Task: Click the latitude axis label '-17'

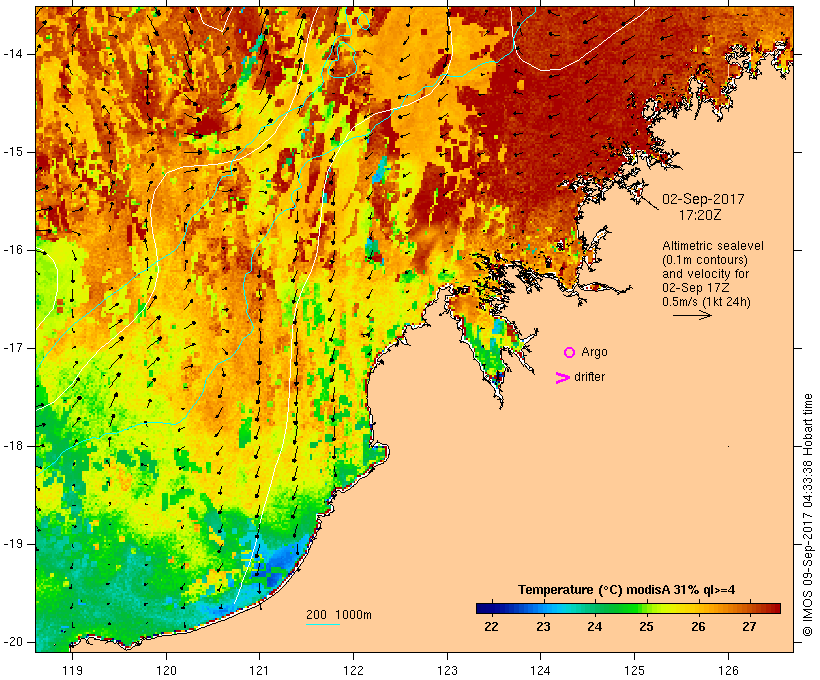Action: [13, 348]
